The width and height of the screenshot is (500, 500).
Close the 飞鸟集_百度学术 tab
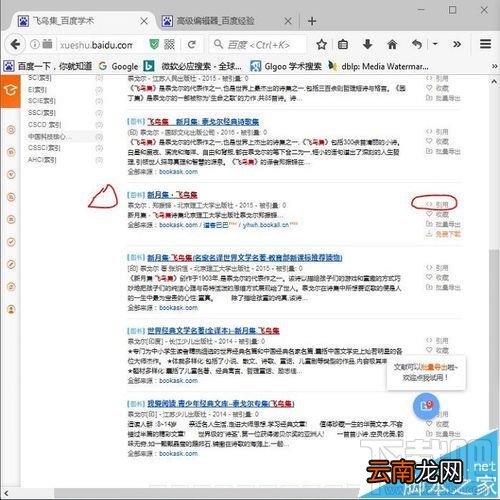coord(144,21)
